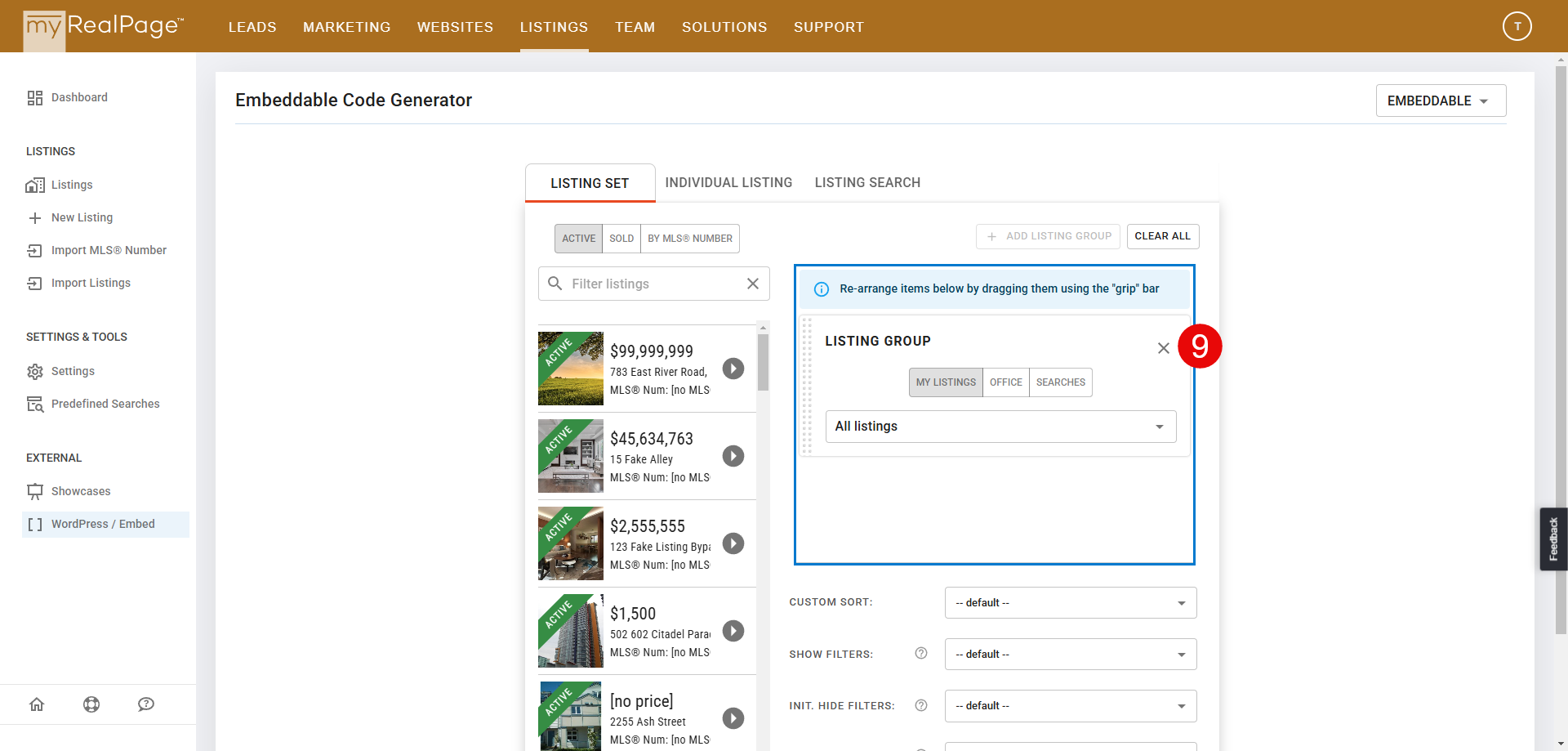Image resolution: width=1568 pixels, height=751 pixels.
Task: Expand the All listings dropdown
Action: point(1000,427)
